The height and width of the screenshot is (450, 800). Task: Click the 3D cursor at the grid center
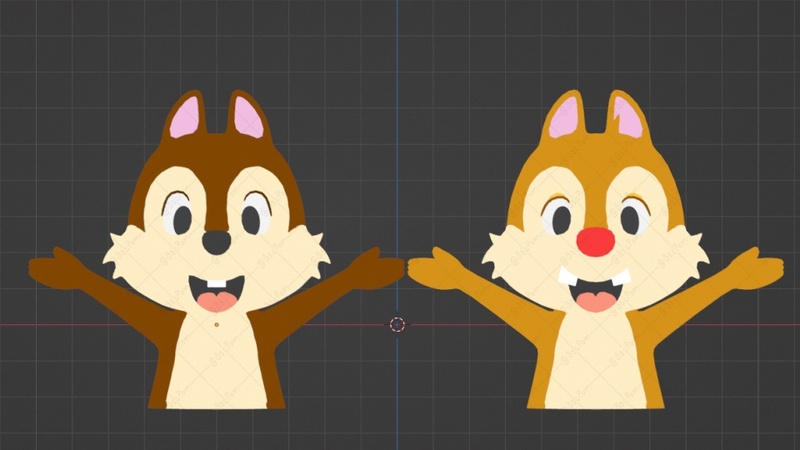point(397,324)
